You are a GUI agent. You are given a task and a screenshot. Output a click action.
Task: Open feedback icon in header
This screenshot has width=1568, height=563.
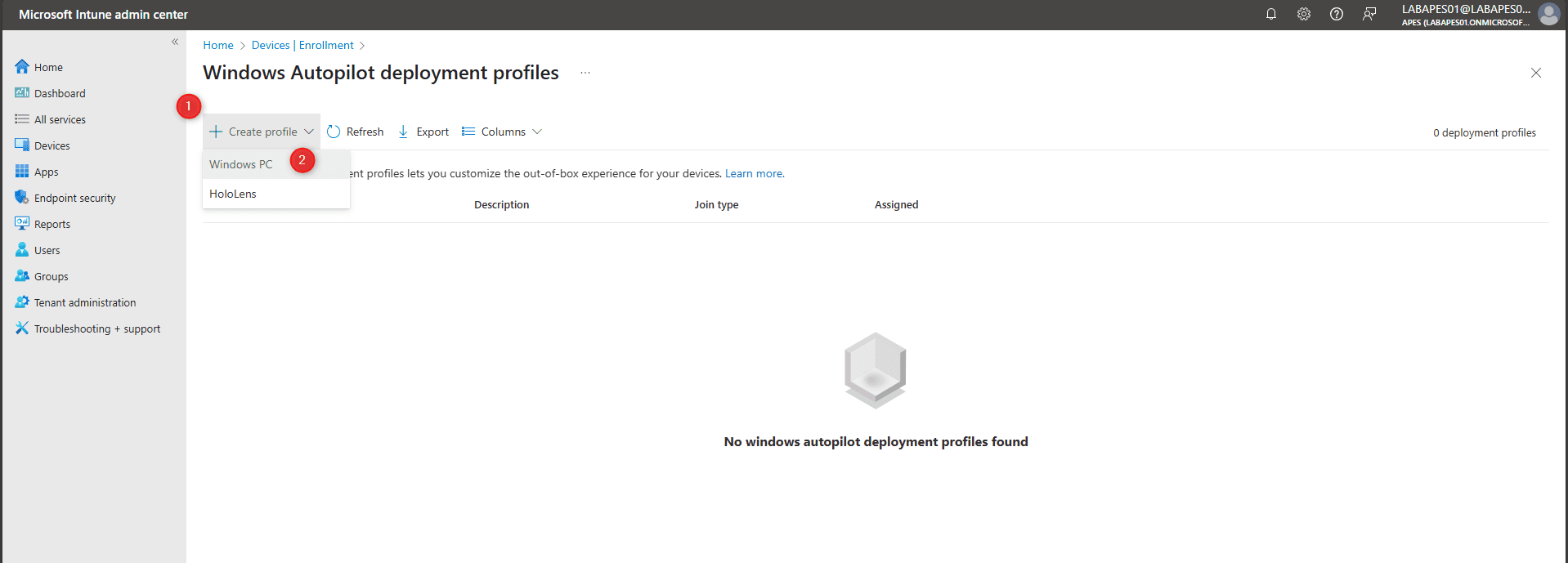1369,14
